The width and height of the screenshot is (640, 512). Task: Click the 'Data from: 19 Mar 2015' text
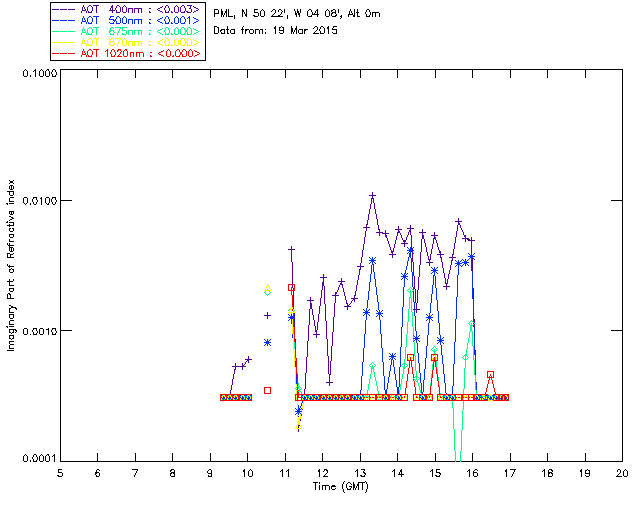click(275, 31)
